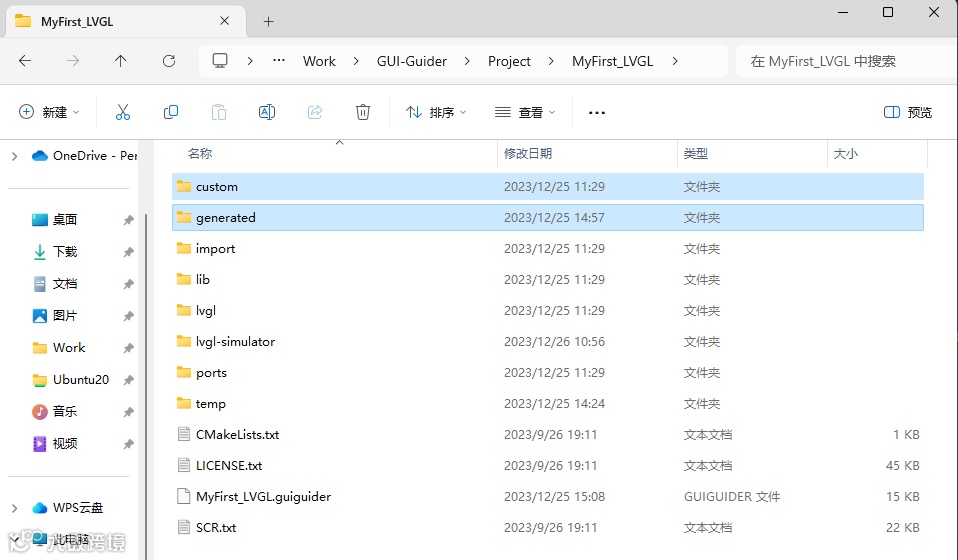Image resolution: width=958 pixels, height=560 pixels.
Task: Click the chevron after Project breadcrumb
Action: click(551, 61)
